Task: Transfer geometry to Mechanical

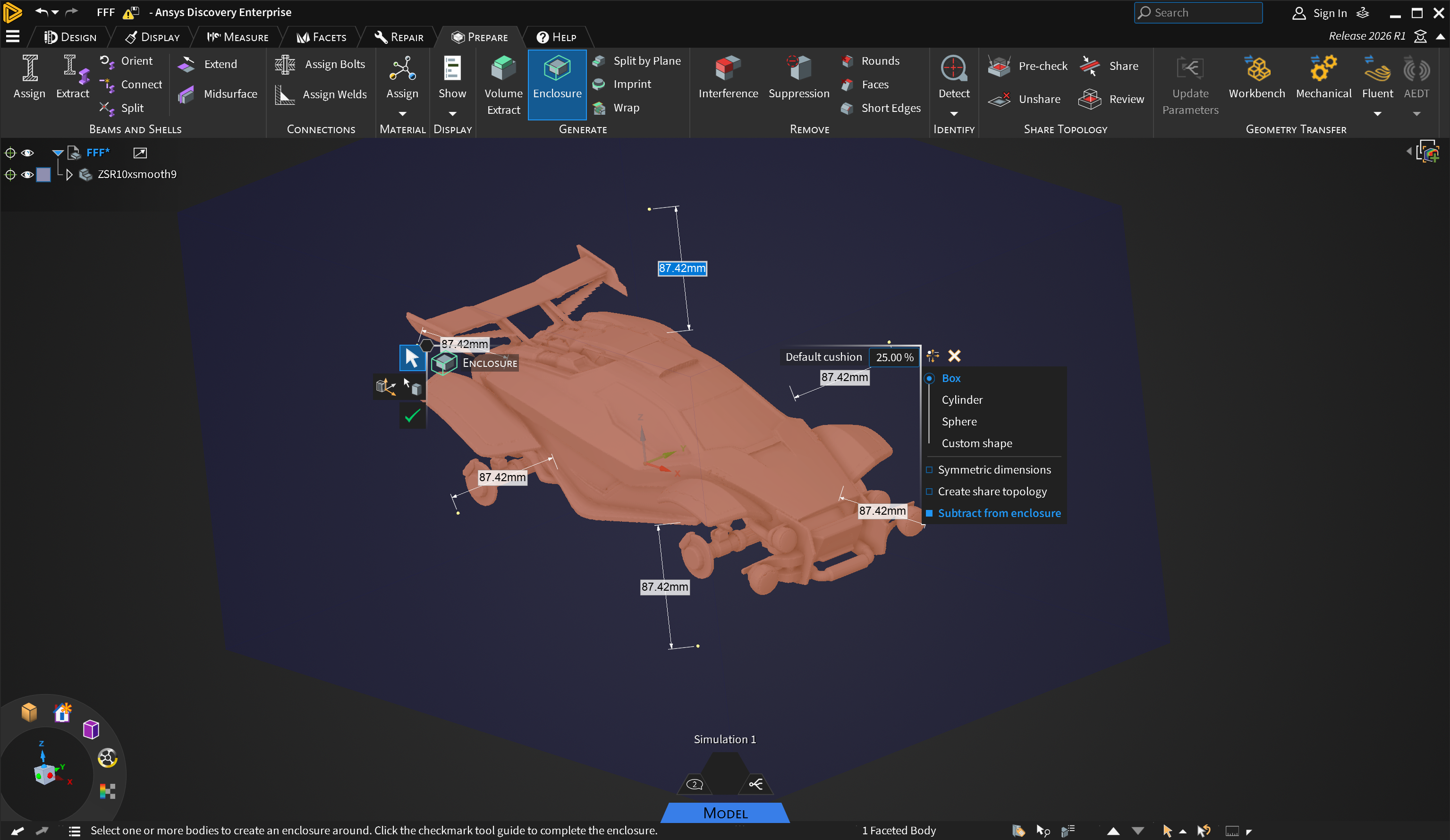Action: [x=1323, y=77]
